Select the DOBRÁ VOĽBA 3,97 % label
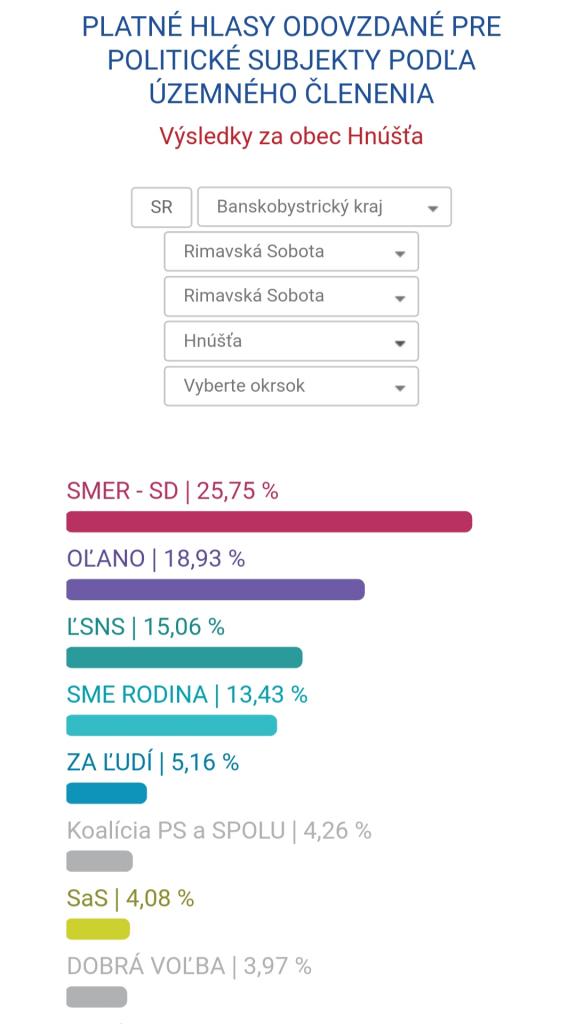 [x=189, y=967]
